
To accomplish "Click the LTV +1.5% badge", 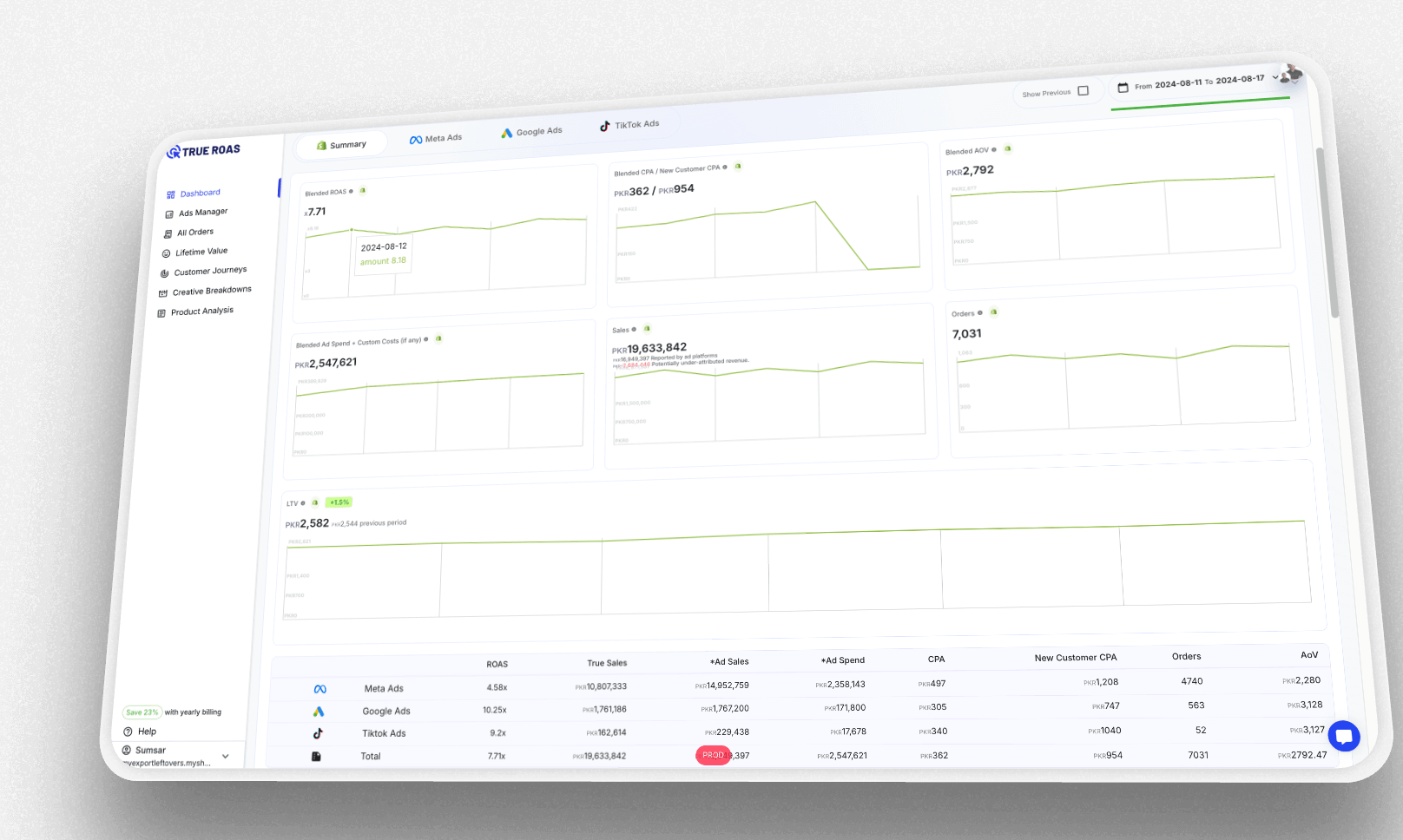I will 339,502.
